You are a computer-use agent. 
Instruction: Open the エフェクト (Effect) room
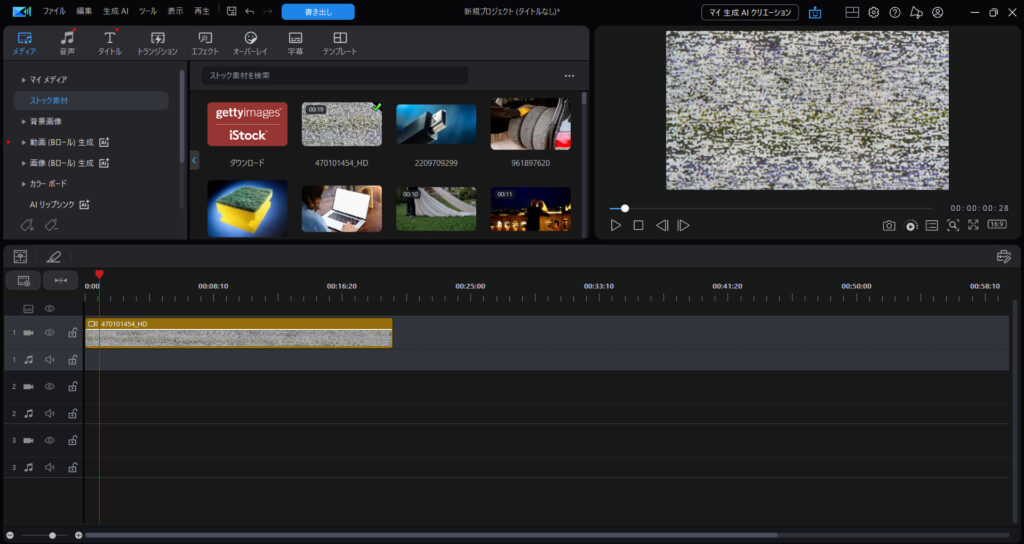pyautogui.click(x=205, y=43)
